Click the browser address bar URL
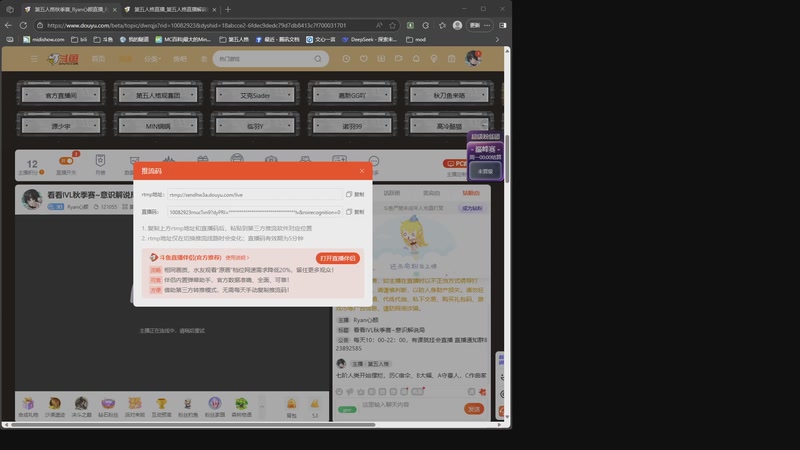800x450 pixels. tap(196, 25)
